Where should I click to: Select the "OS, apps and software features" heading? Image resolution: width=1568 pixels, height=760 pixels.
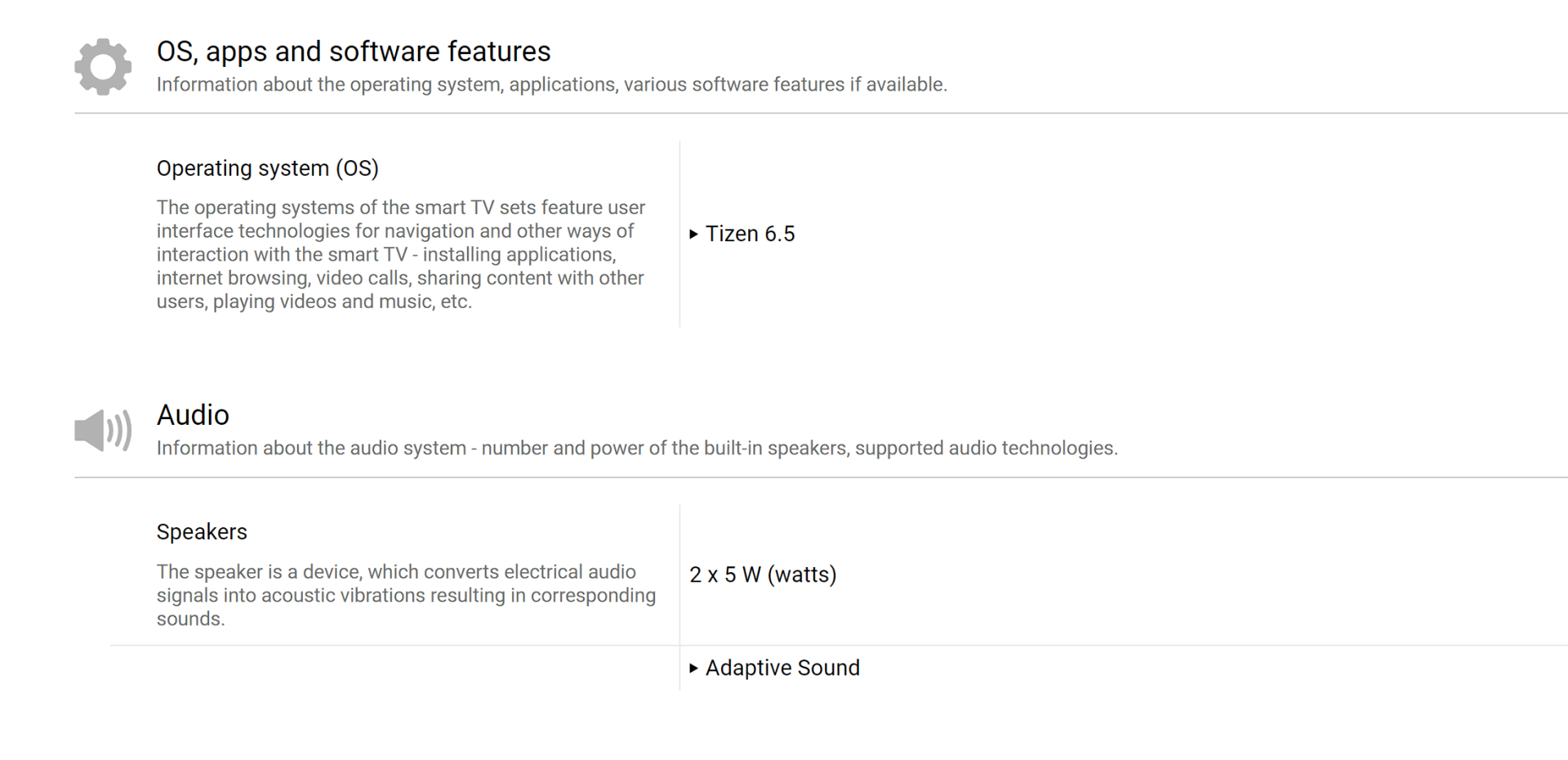click(x=354, y=51)
